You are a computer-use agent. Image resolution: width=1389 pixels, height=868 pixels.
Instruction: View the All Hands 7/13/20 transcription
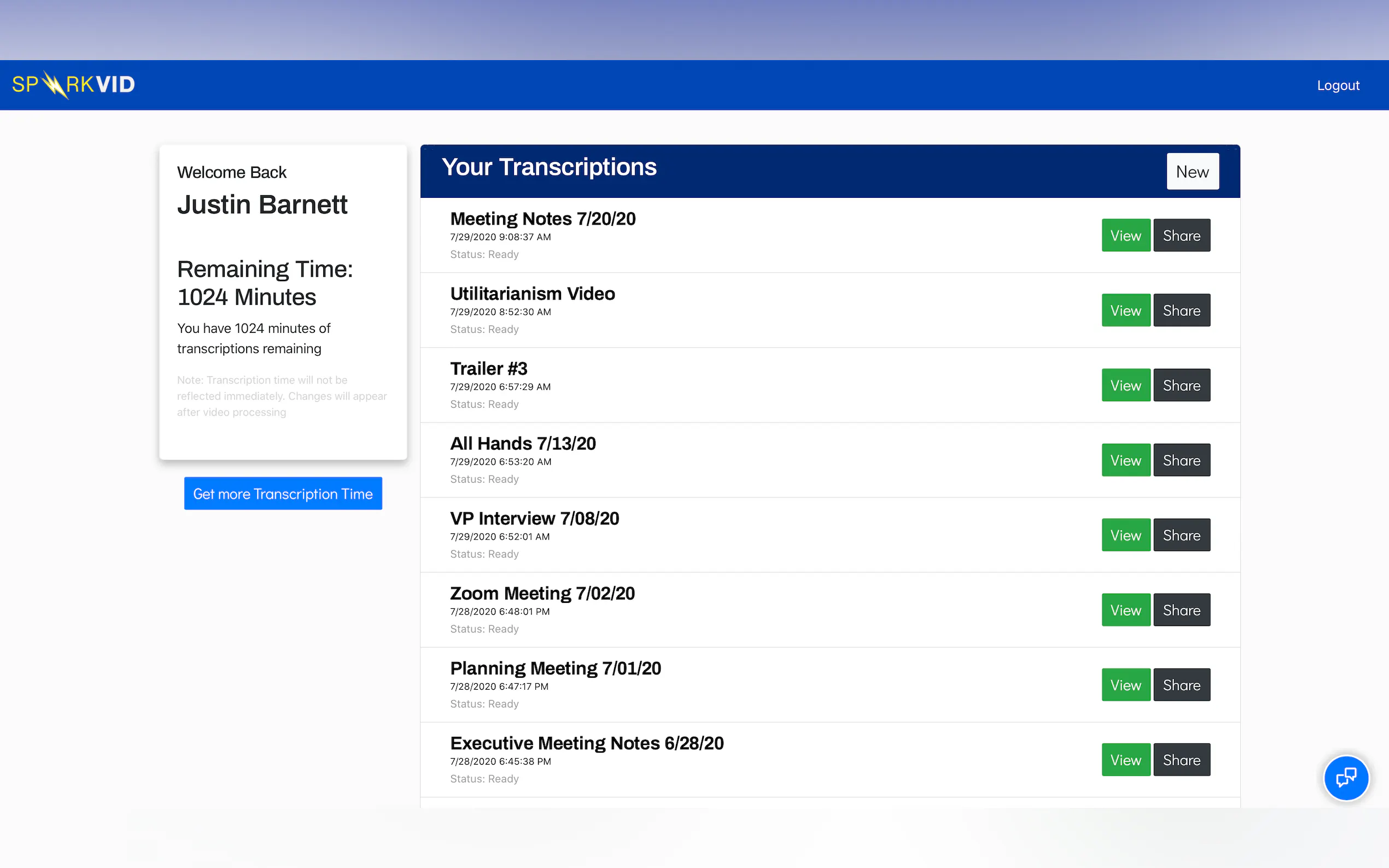point(1125,460)
